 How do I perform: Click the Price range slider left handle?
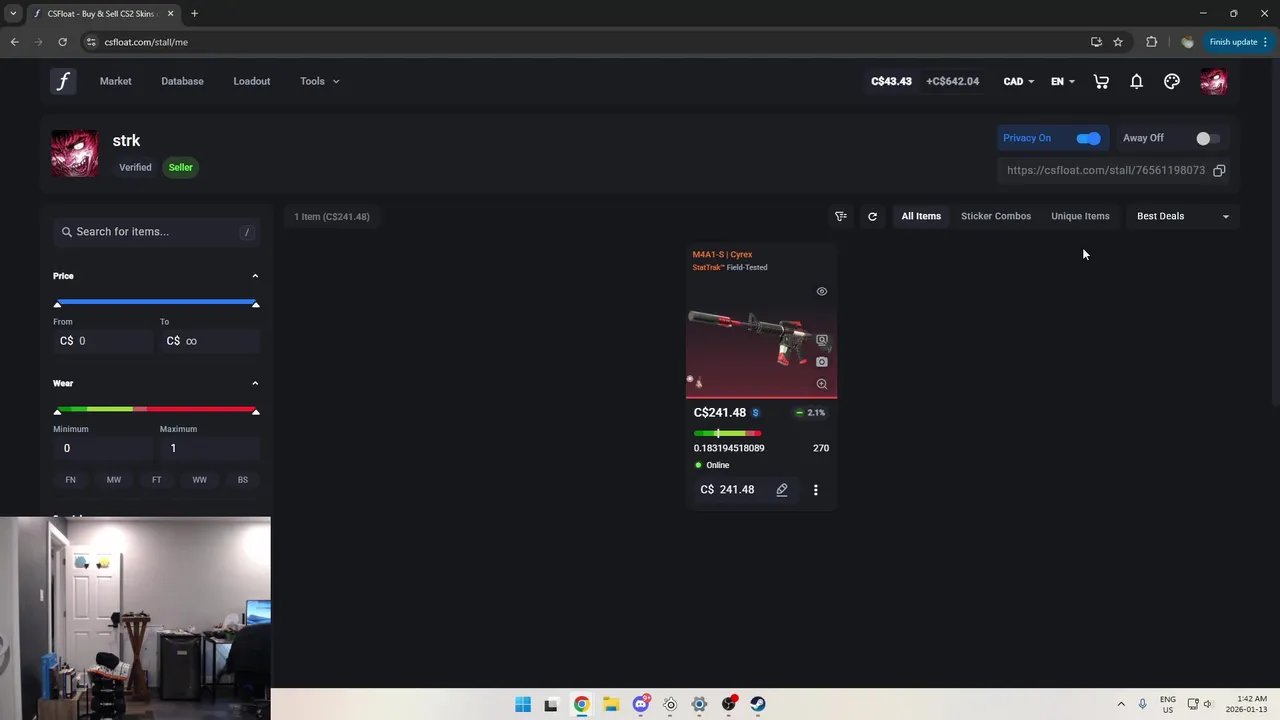[58, 303]
